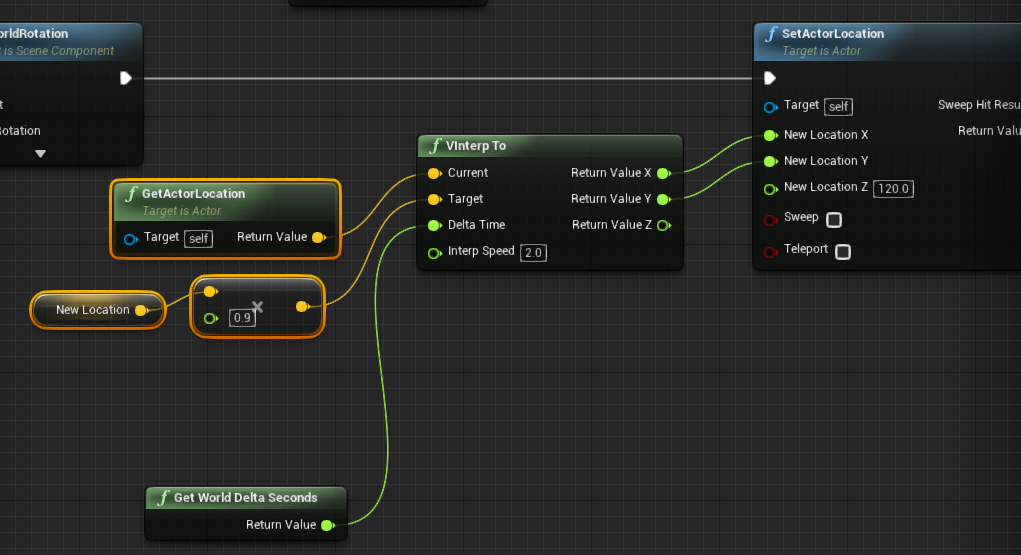The height and width of the screenshot is (555, 1021).
Task: Select the New Location variable node
Action: click(x=98, y=310)
